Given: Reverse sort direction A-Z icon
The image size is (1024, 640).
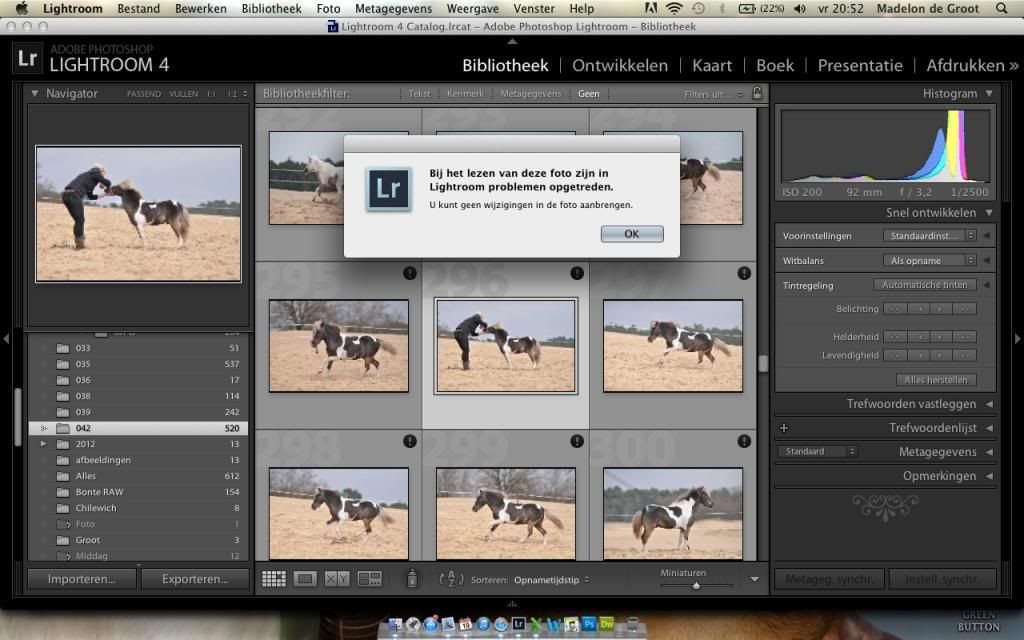Looking at the screenshot, I should pos(451,579).
